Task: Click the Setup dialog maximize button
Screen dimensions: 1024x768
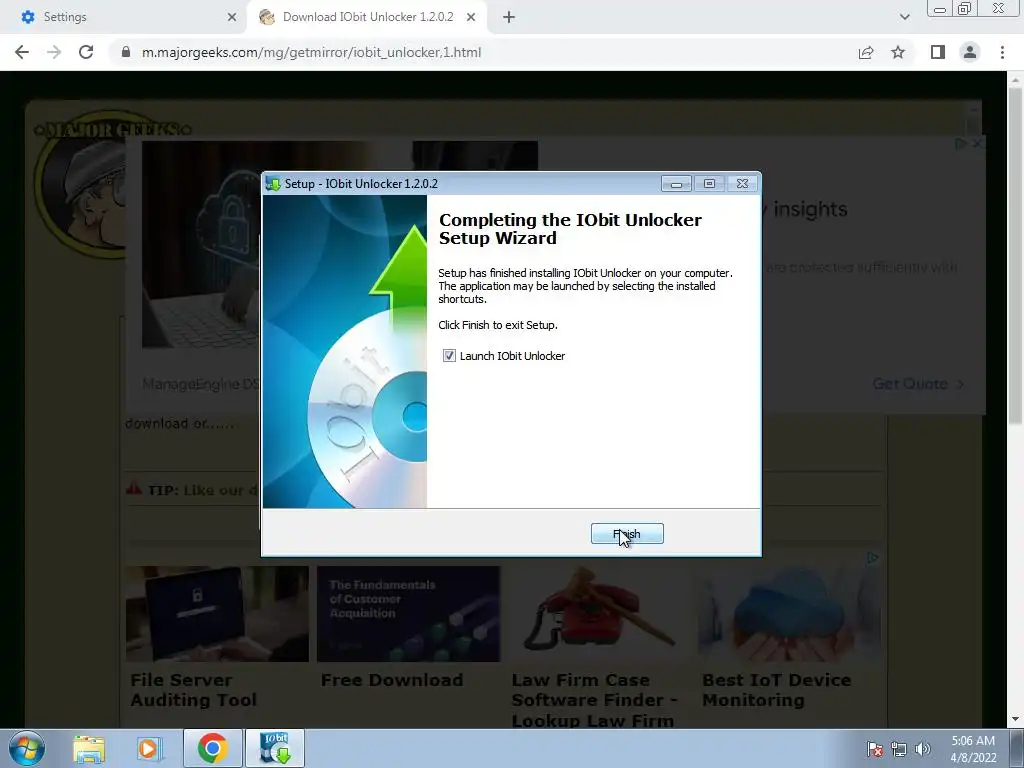Action: [709, 184]
